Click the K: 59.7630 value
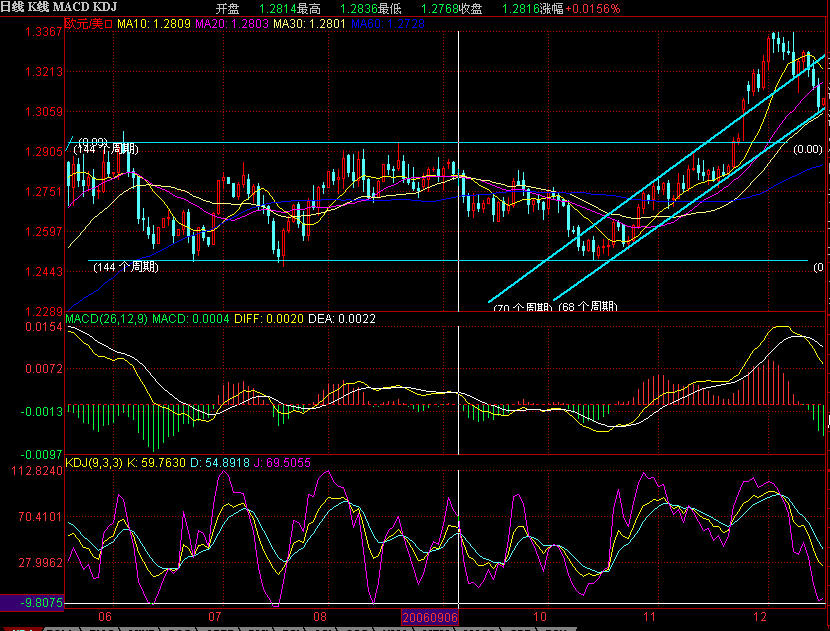This screenshot has width=830, height=631. coord(156,463)
